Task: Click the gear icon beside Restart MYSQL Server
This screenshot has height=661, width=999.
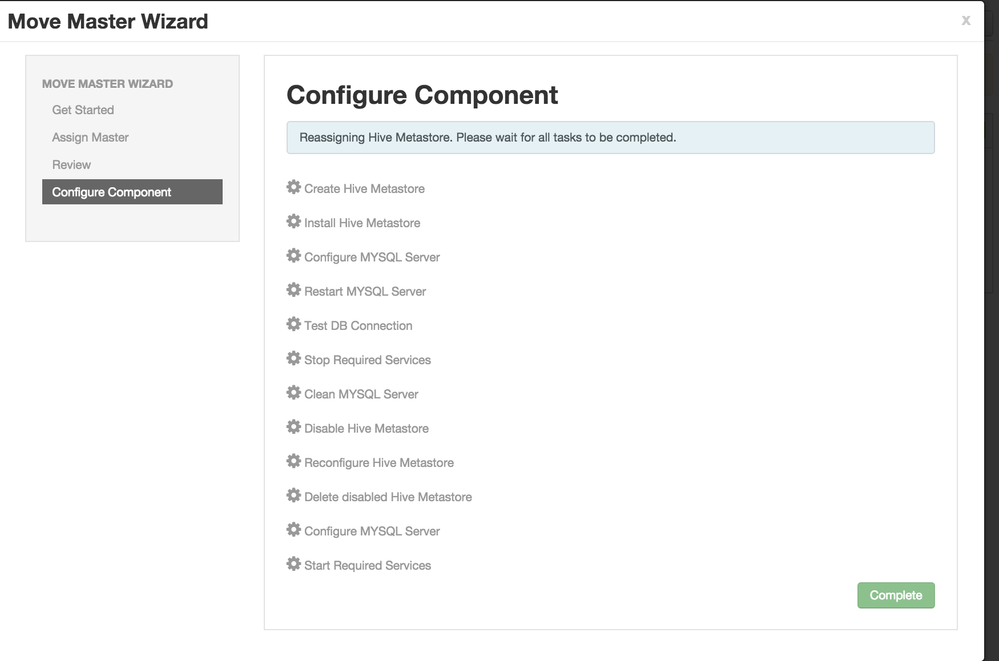Action: (x=293, y=290)
